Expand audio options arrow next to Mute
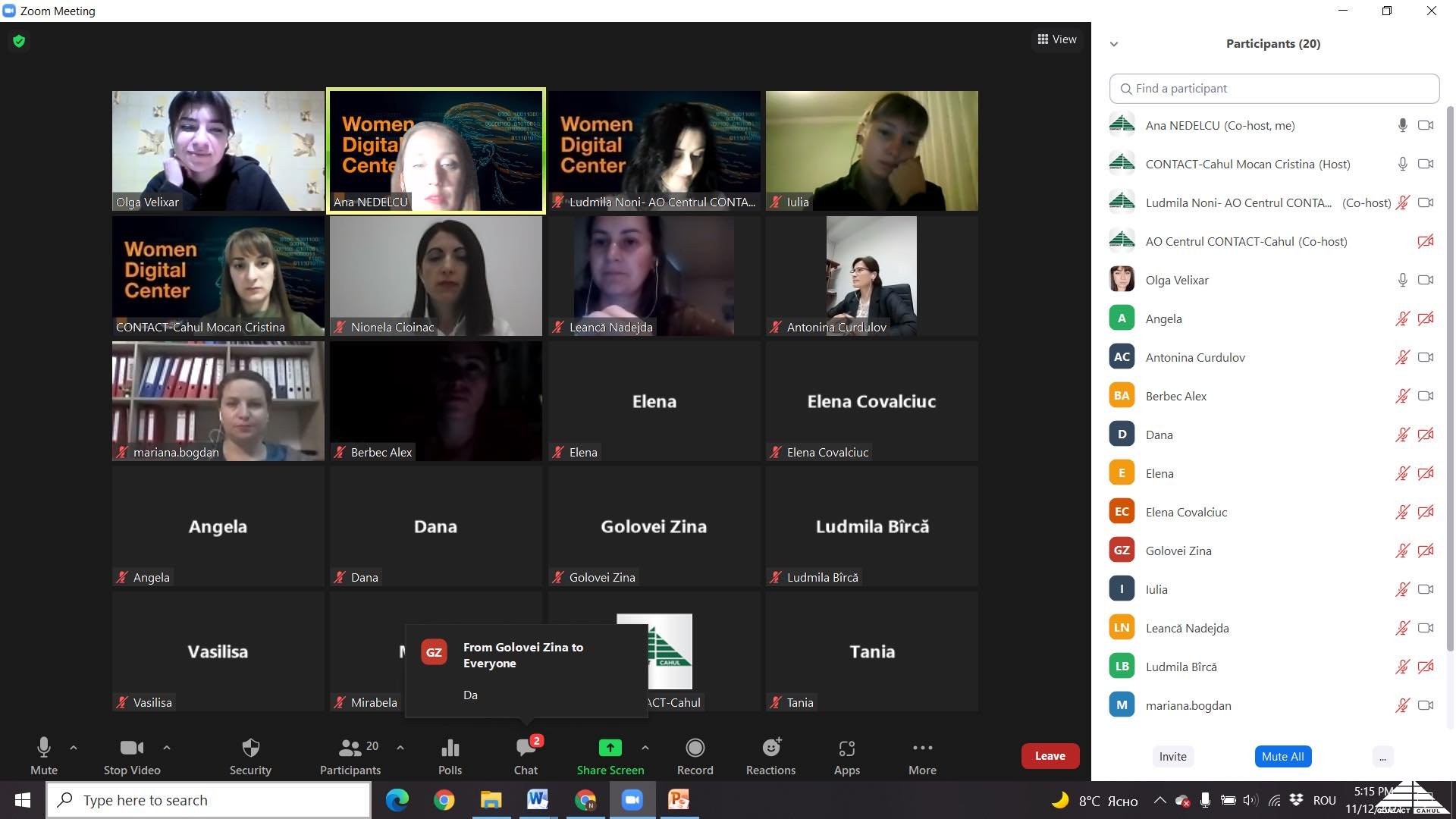Viewport: 1456px width, 819px height. 74,748
